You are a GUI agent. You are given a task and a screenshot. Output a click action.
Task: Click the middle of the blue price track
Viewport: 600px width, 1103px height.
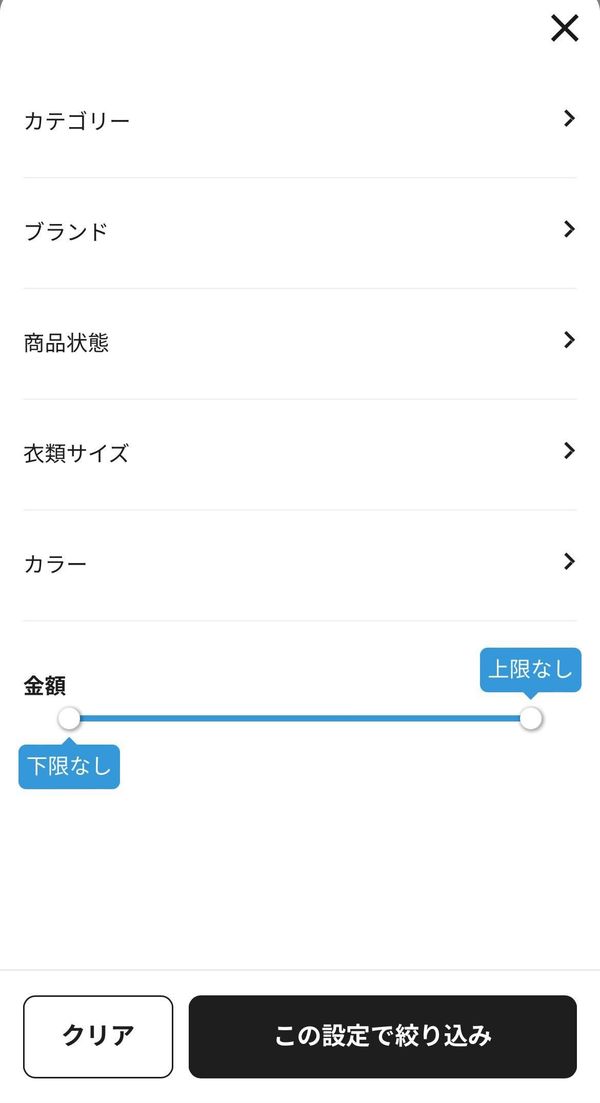300,718
